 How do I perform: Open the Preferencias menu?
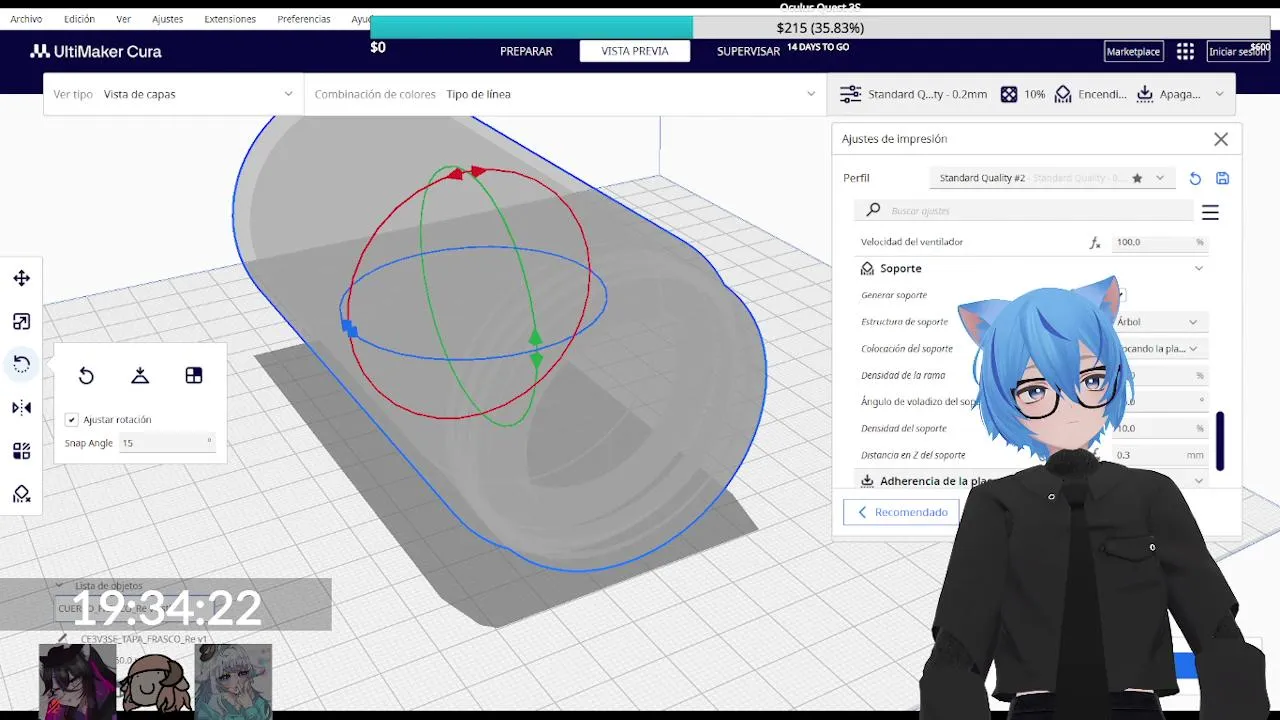click(x=304, y=19)
